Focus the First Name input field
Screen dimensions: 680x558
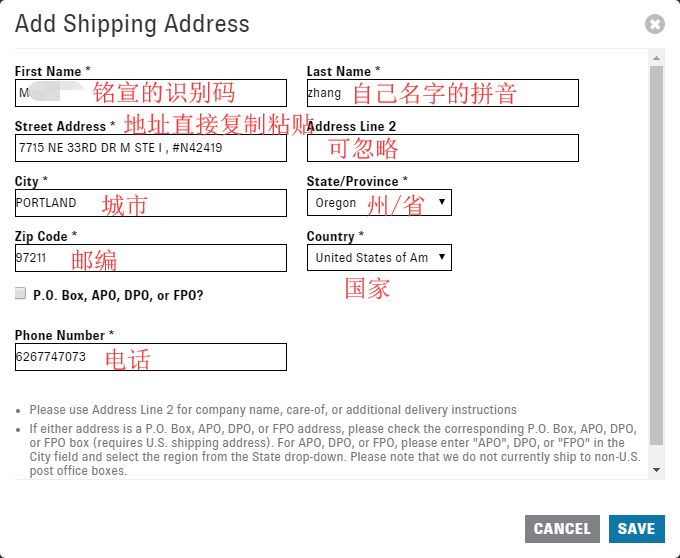click(150, 93)
